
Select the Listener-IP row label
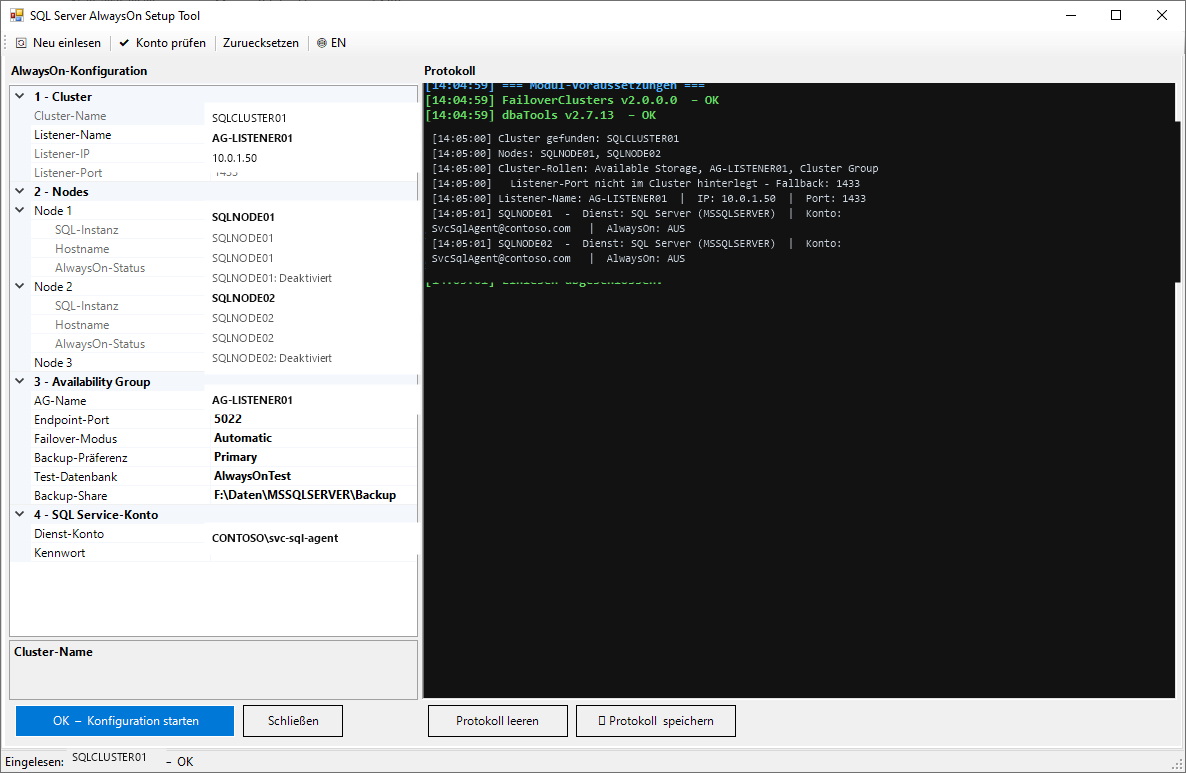[61, 154]
